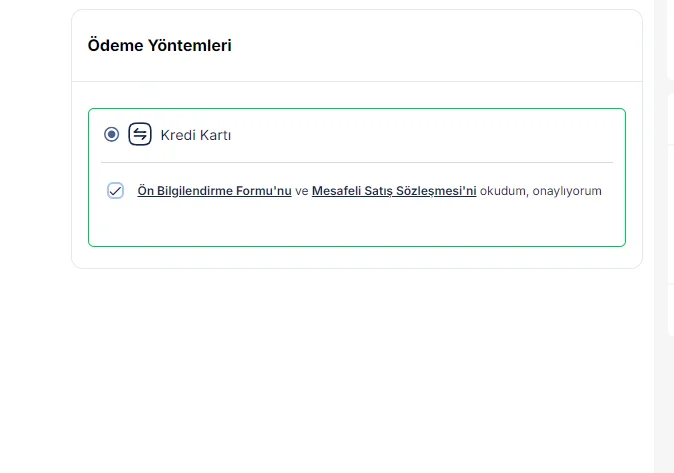
Task: Open the Ön Bilgilendirme Formu'nu link
Action: [214, 190]
